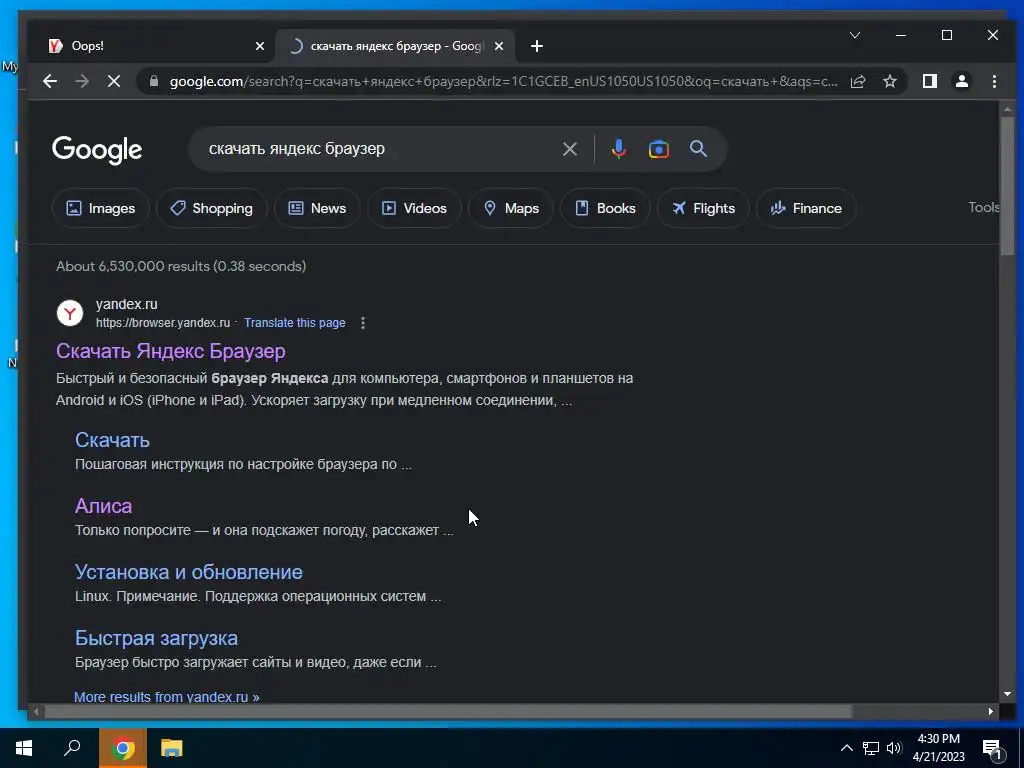
Task: Click More results from yandex.ru
Action: point(167,697)
